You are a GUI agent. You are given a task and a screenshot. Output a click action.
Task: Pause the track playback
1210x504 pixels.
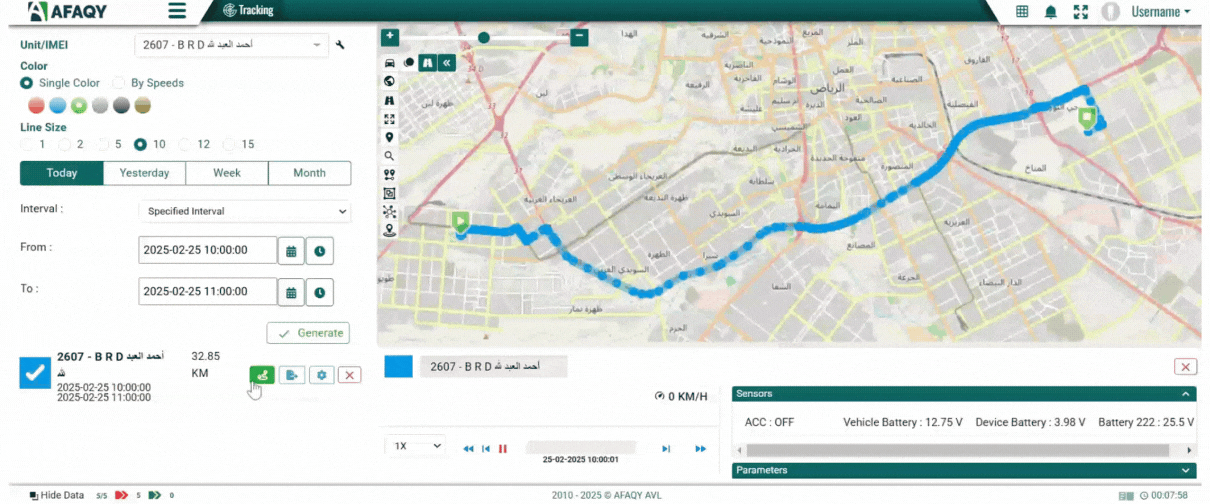[503, 449]
